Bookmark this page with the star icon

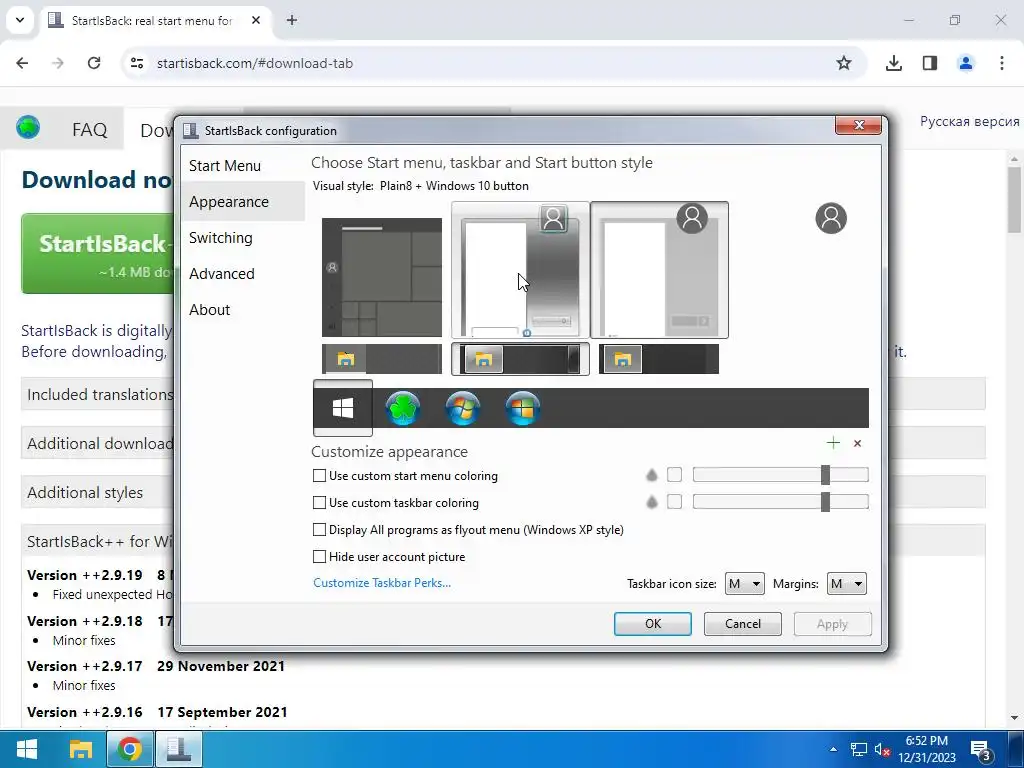click(x=844, y=63)
